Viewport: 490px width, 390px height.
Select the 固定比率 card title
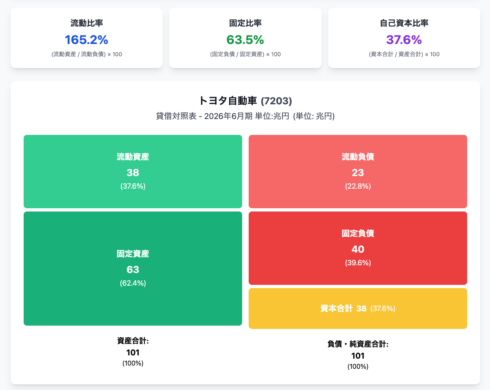pyautogui.click(x=245, y=23)
